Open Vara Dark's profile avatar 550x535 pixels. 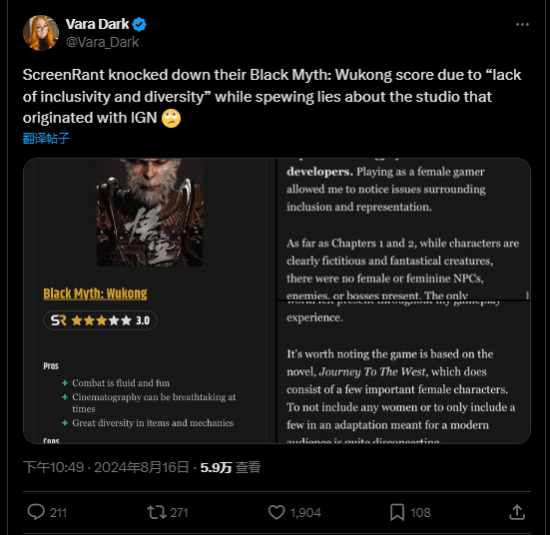tap(41, 33)
